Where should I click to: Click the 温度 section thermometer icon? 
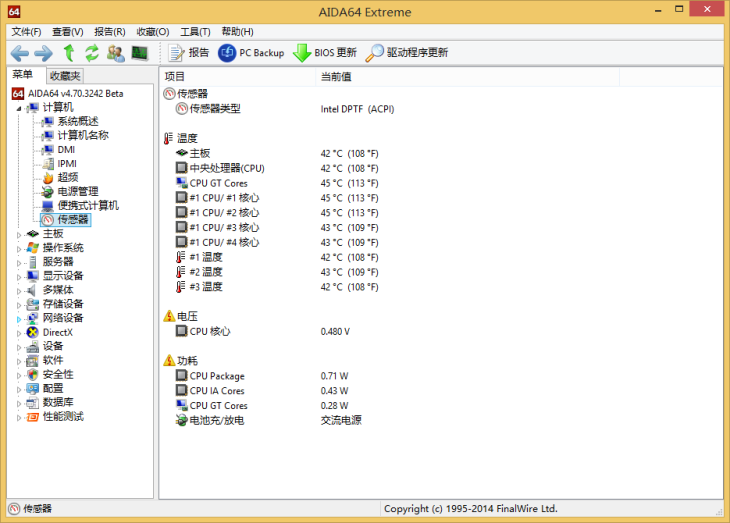pos(169,138)
